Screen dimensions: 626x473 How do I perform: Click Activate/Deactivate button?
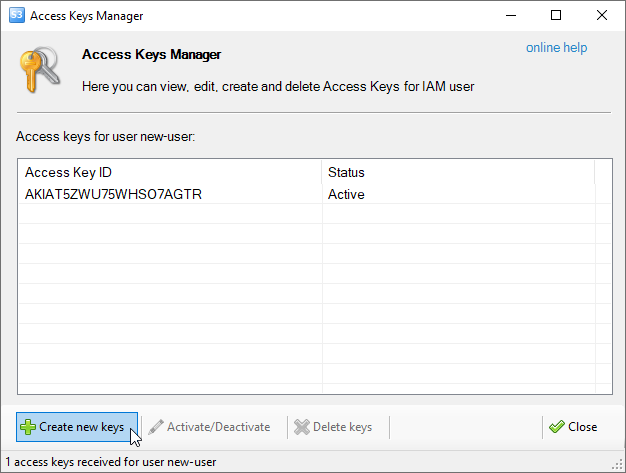coord(210,427)
